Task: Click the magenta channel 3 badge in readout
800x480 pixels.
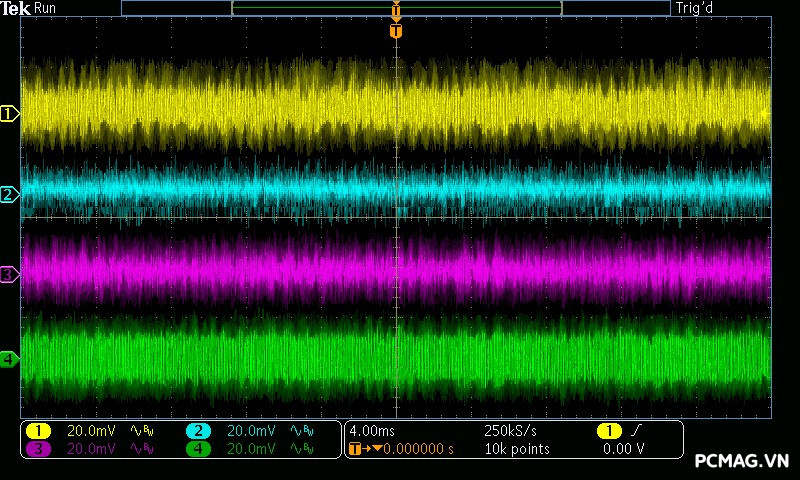Action: point(38,449)
